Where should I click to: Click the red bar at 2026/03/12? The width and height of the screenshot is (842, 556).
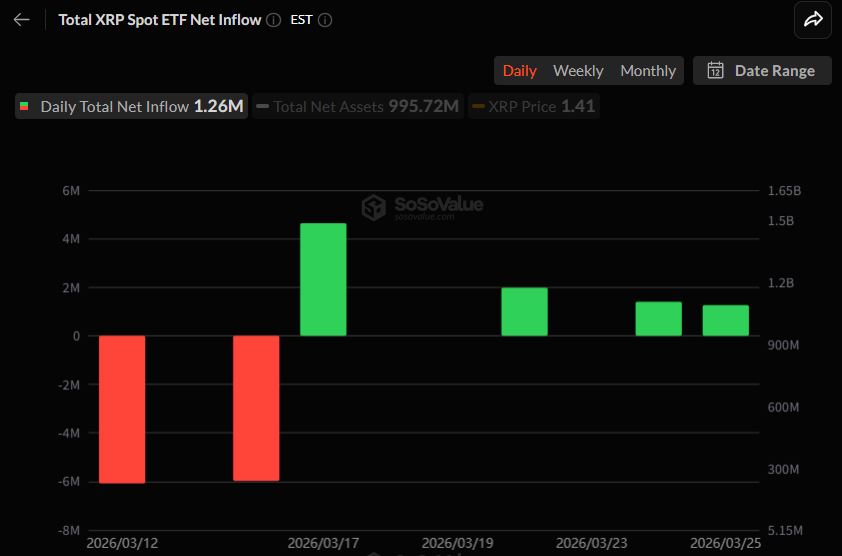(x=122, y=409)
